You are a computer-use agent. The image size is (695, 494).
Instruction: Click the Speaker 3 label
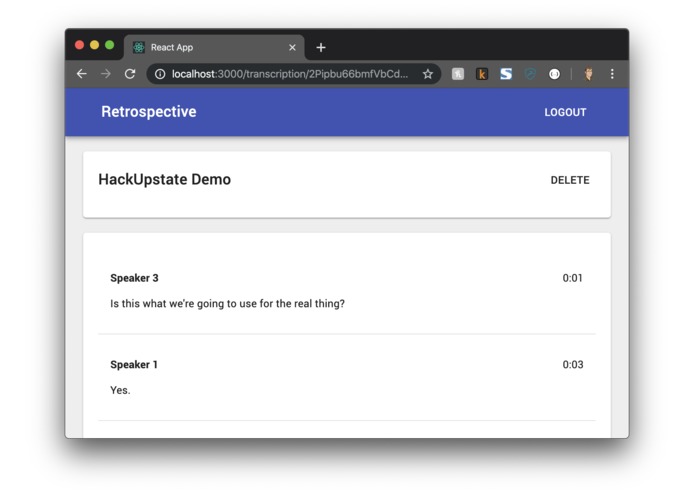(134, 278)
